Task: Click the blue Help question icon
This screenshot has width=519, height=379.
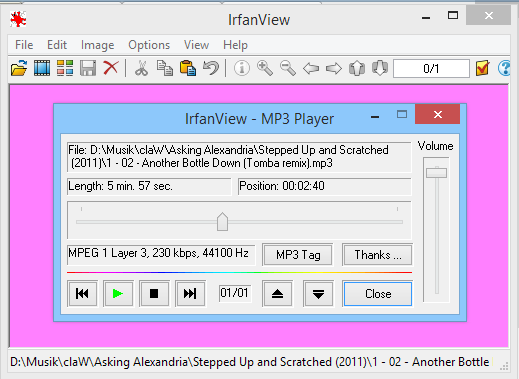Action: (504, 68)
